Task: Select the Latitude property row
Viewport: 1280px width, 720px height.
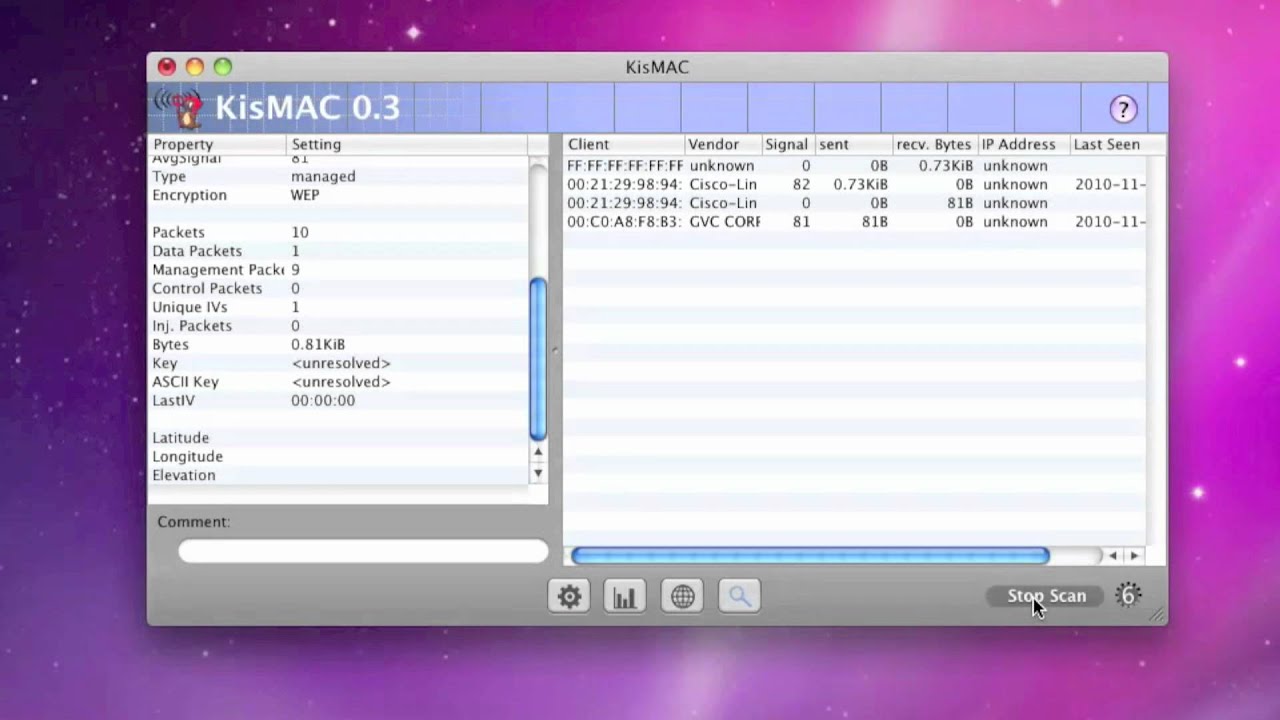Action: 338,438
